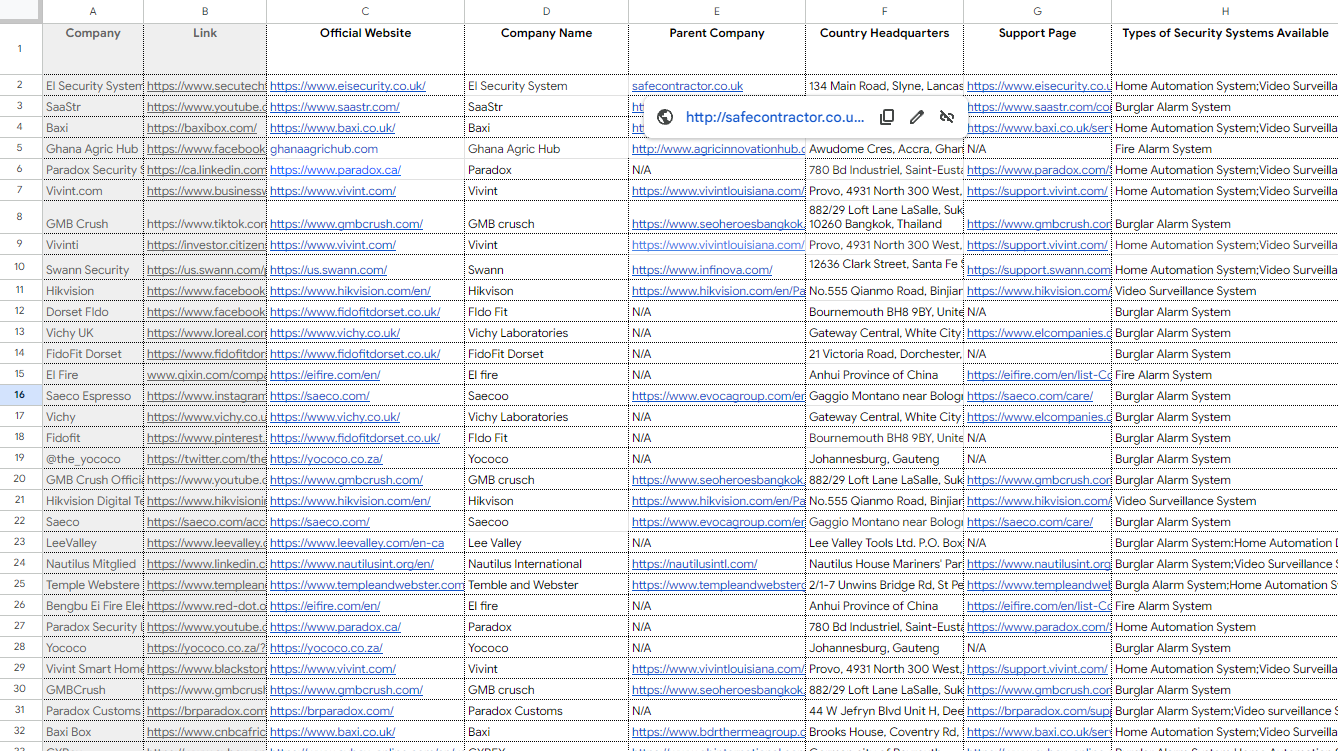Select column C header
The height and width of the screenshot is (751, 1338).
pos(365,11)
